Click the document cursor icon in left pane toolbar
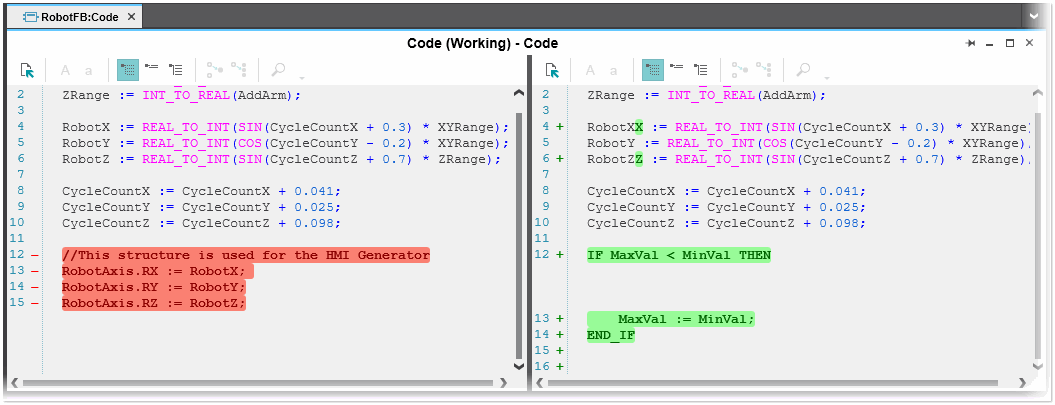Viewport: 1055px width, 405px height. [x=28, y=70]
